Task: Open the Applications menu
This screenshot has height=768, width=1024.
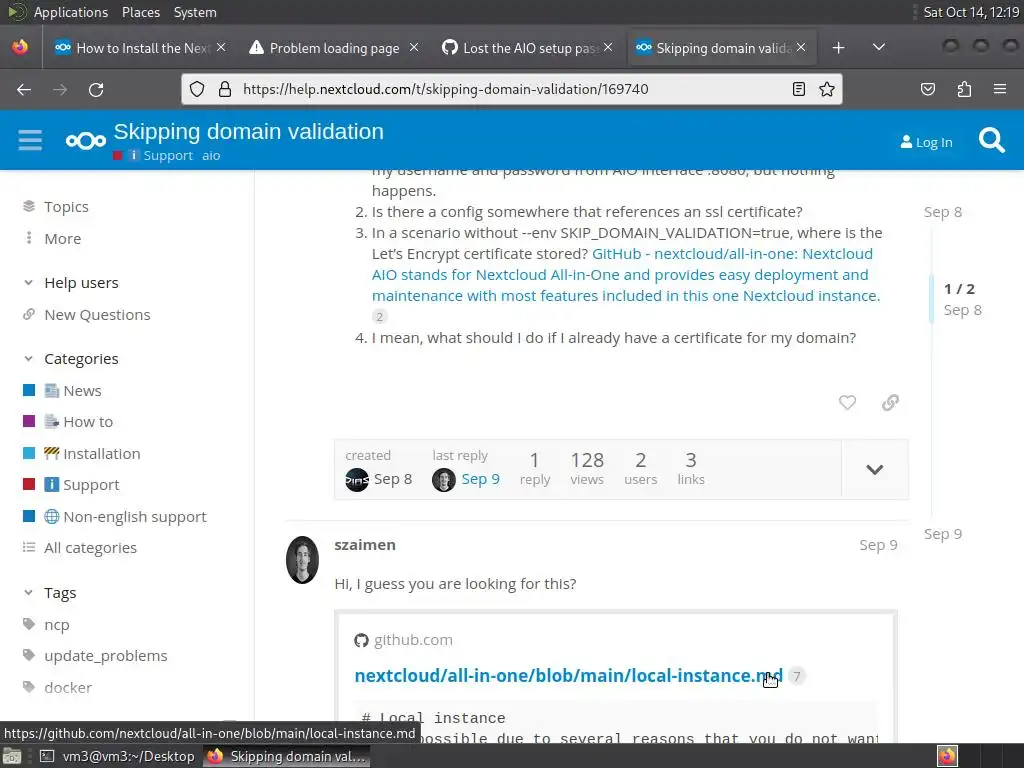Action: [71, 12]
